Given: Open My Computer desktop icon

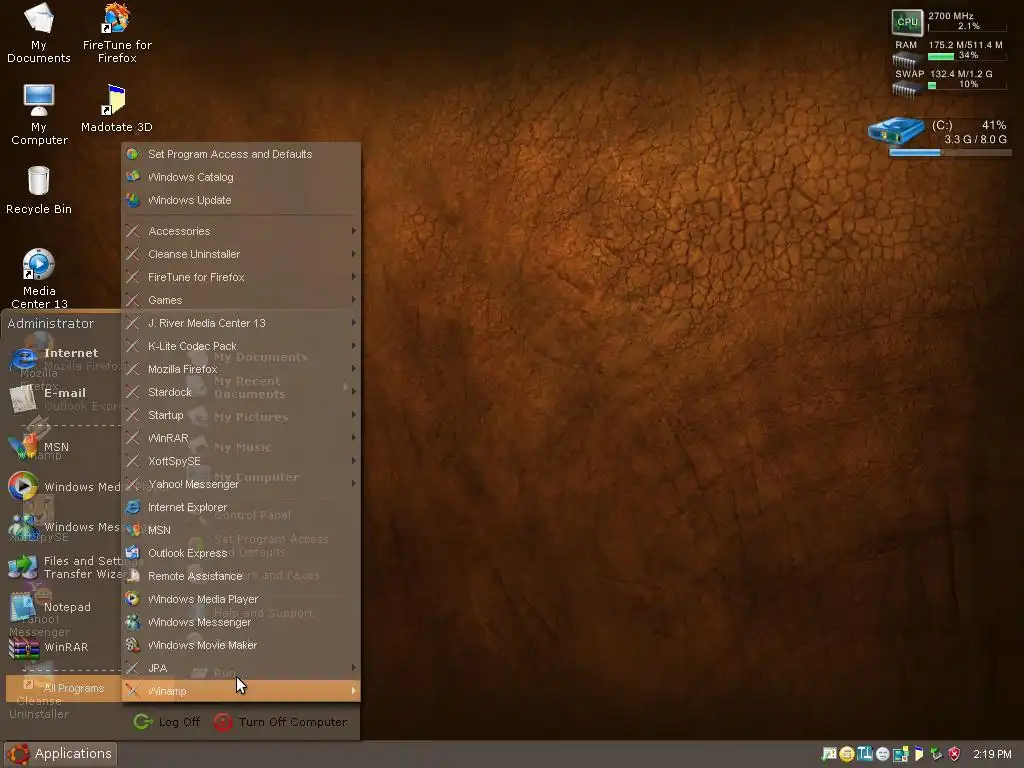Looking at the screenshot, I should (39, 114).
